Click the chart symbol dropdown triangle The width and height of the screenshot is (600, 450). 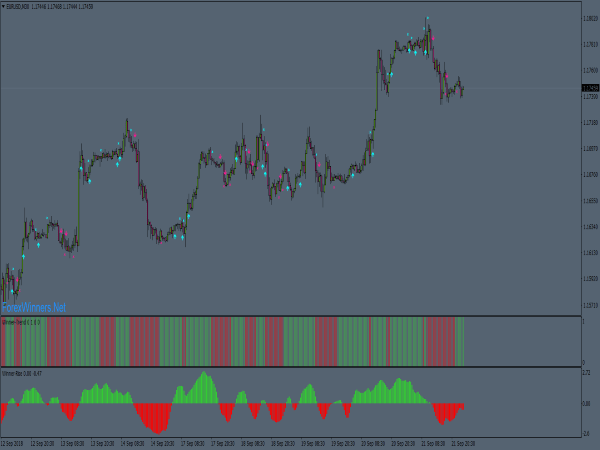pyautogui.click(x=3, y=7)
